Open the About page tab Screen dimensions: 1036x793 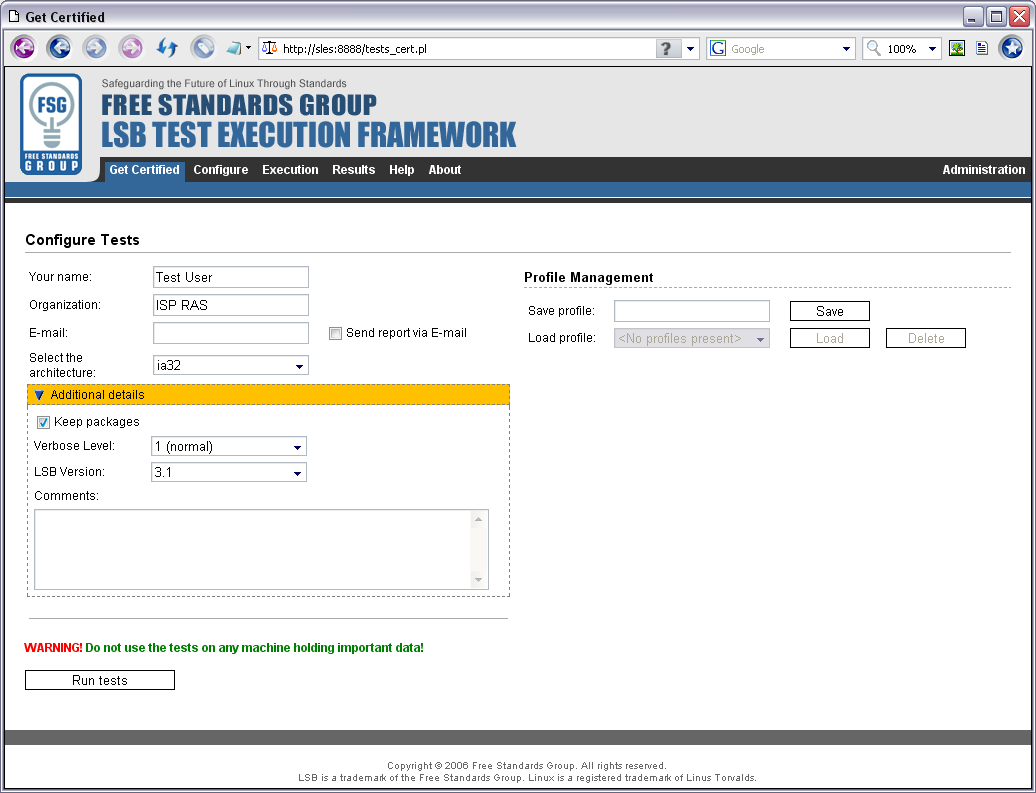tap(445, 170)
